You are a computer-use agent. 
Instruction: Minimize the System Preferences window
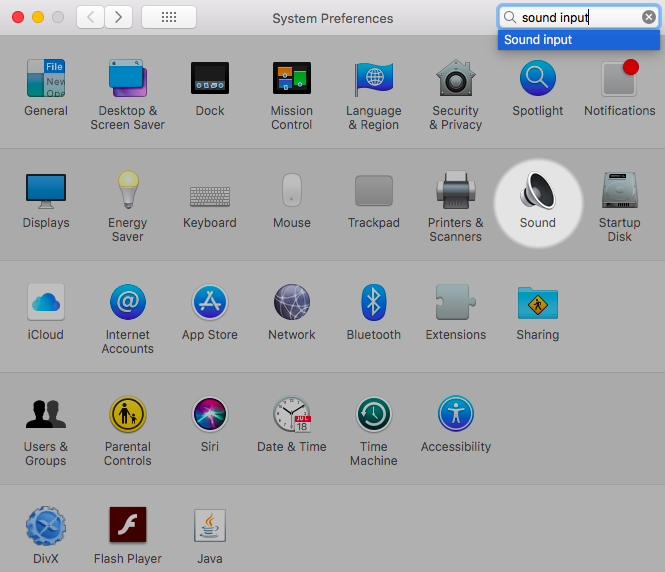38,17
